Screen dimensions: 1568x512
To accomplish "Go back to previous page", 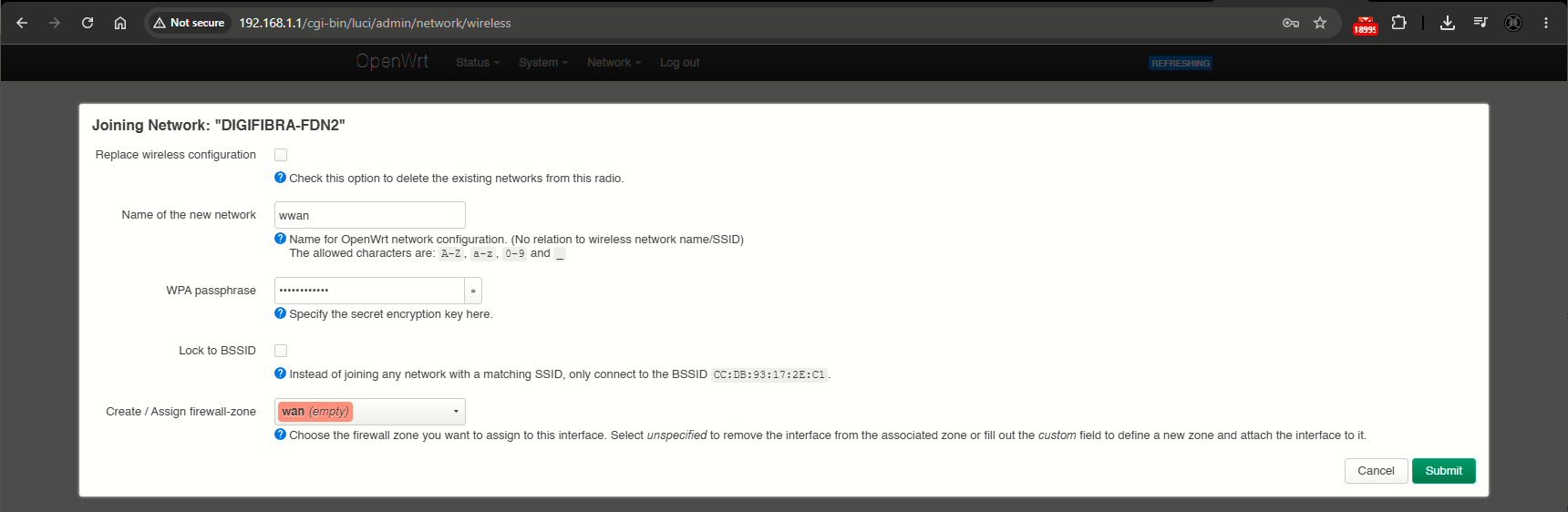I will tap(22, 23).
